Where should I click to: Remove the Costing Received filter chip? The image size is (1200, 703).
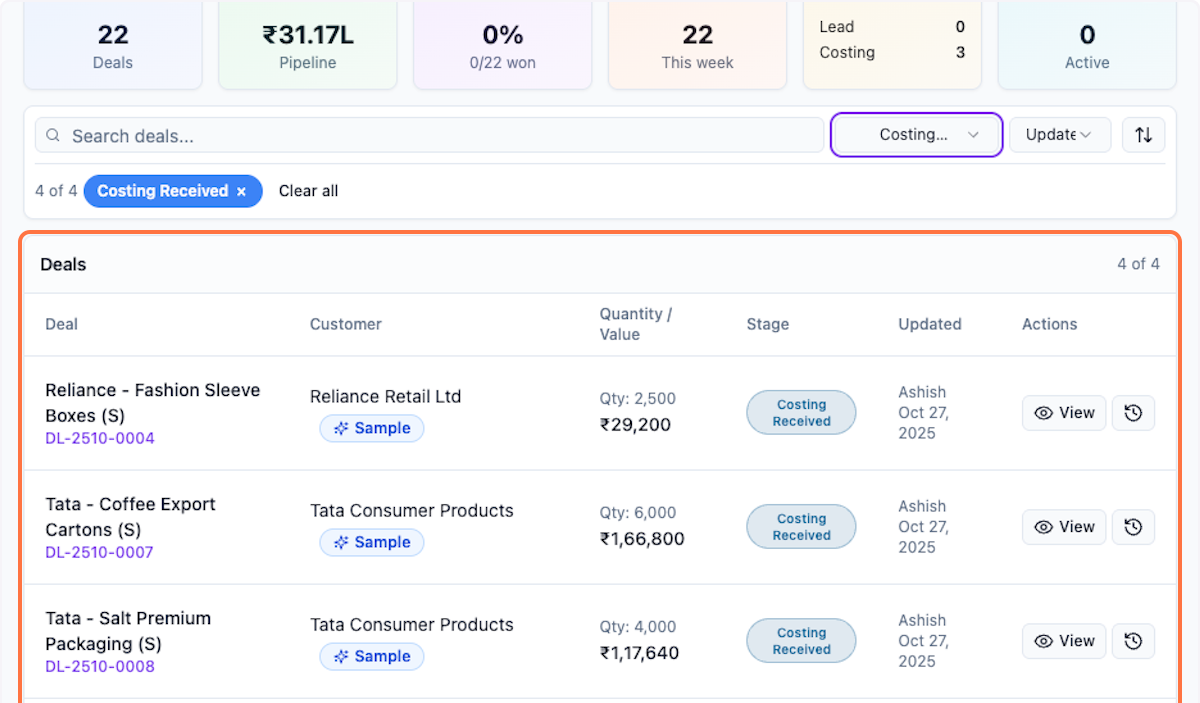coord(241,191)
